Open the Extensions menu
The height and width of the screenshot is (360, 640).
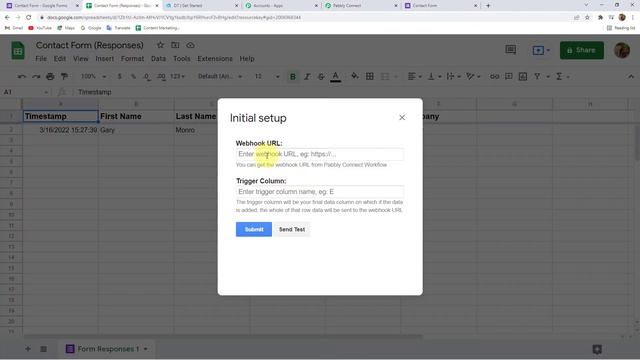coord(215,59)
